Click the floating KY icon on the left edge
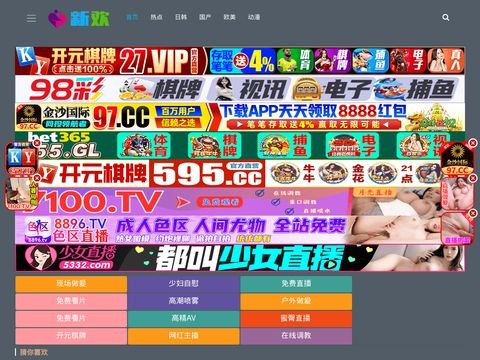 21,159
